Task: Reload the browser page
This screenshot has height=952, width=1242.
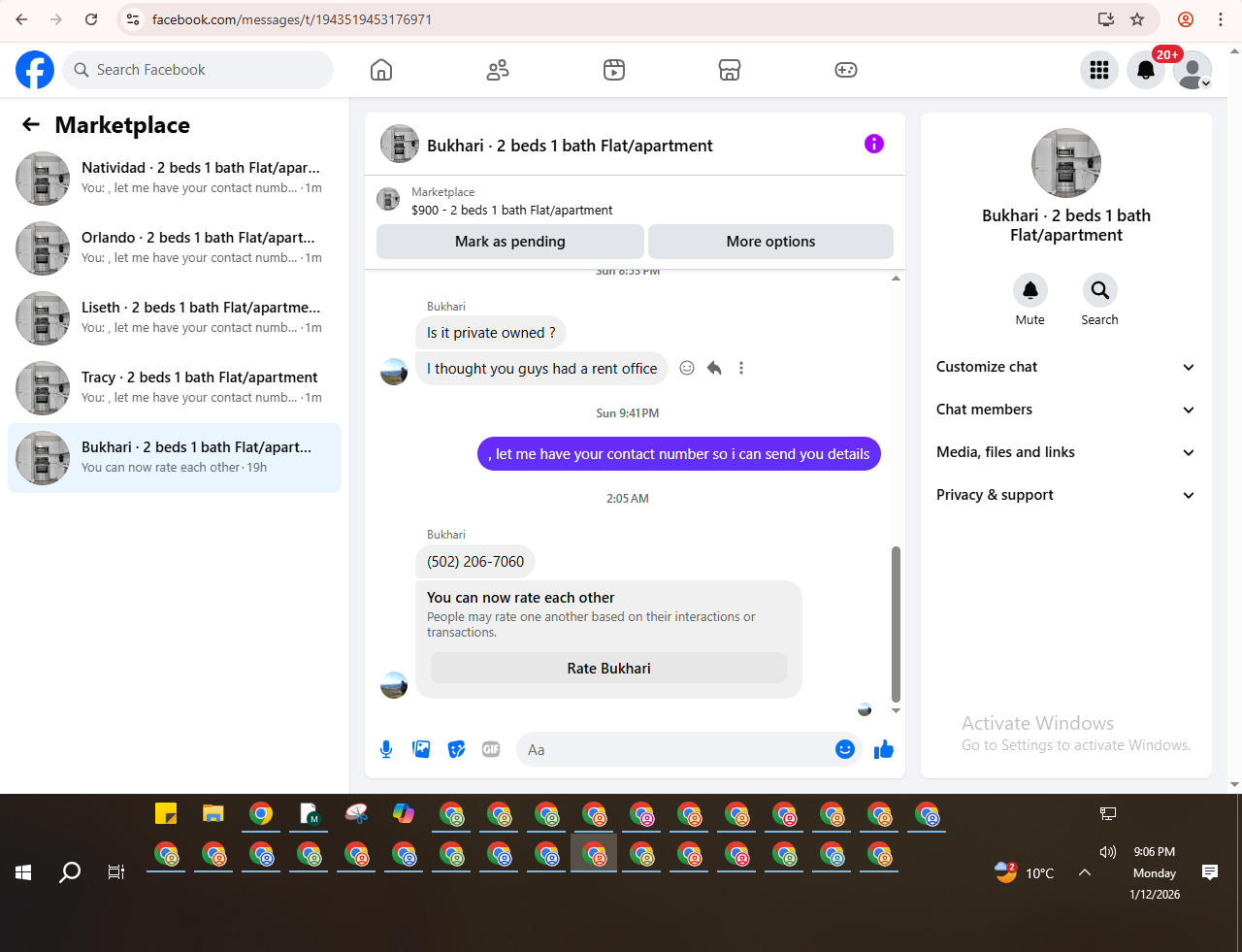Action: point(91,19)
